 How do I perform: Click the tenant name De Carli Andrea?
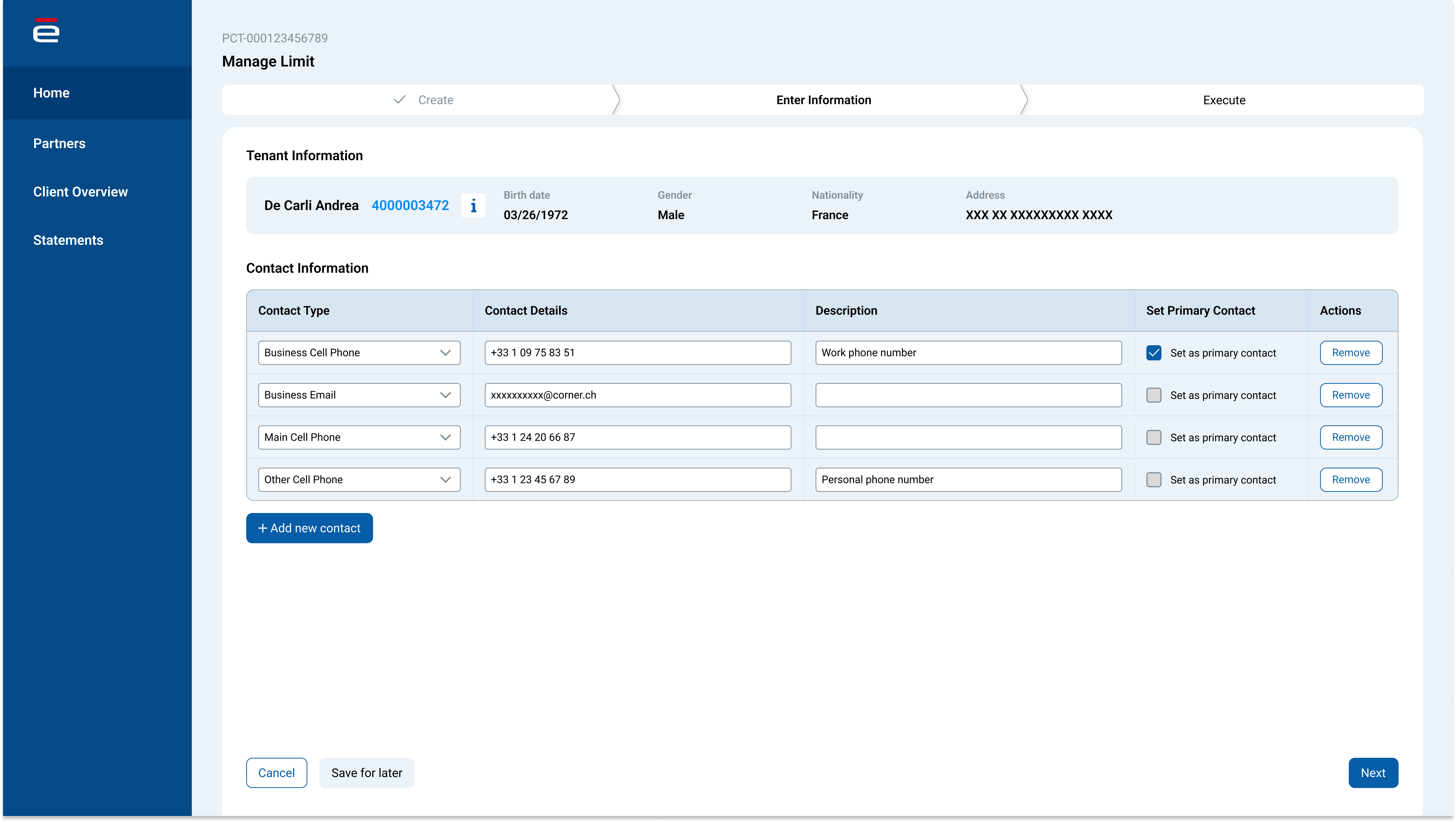pyautogui.click(x=311, y=205)
